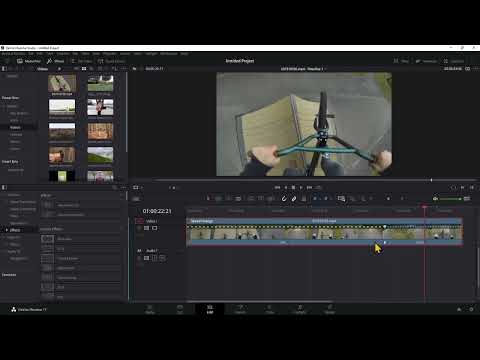Switch media pool to thumbnail view
480x360 pixels.
click(x=84, y=68)
